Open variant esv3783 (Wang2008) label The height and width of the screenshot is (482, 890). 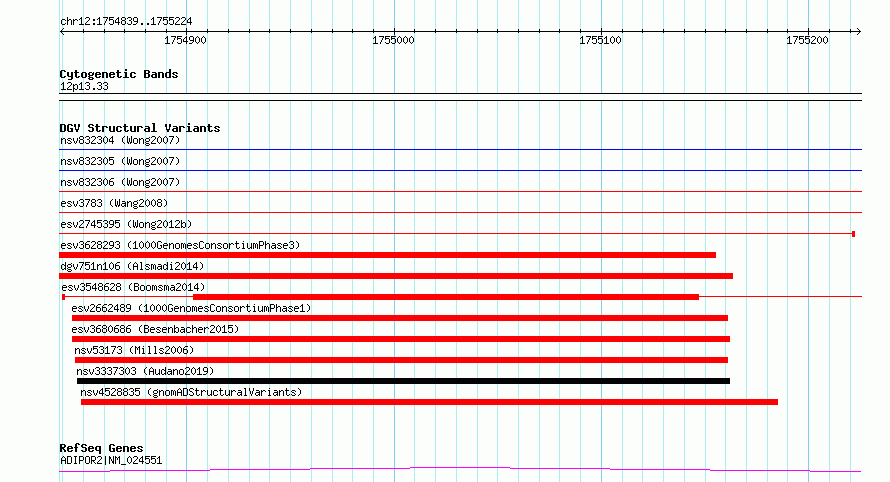pos(114,203)
